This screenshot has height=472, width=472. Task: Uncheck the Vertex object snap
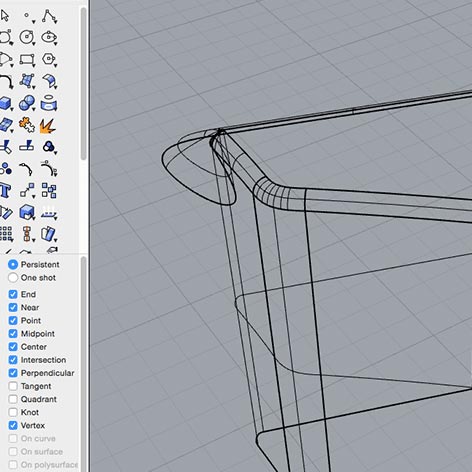13,425
